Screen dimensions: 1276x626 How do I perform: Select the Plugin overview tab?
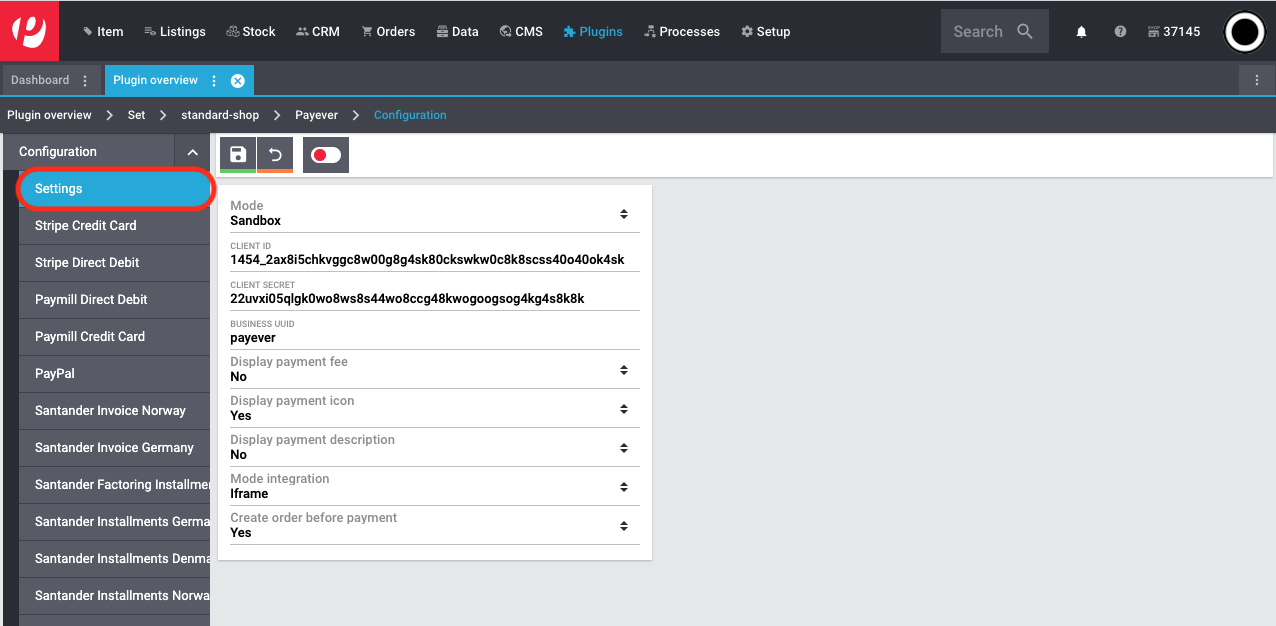[x=156, y=80]
